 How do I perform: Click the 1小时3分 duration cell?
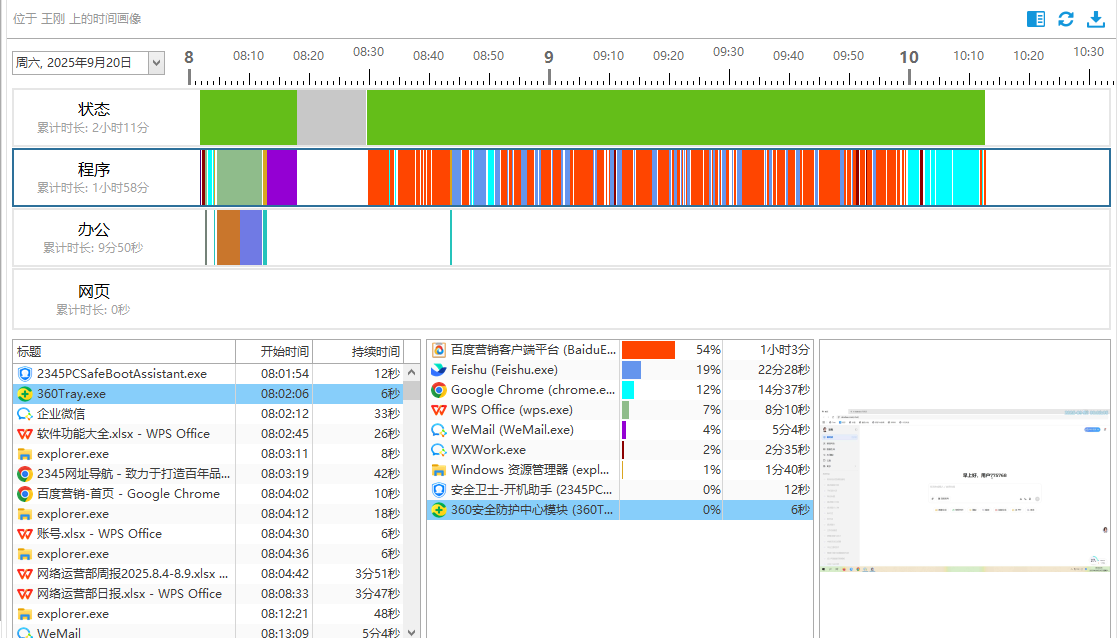click(x=784, y=350)
